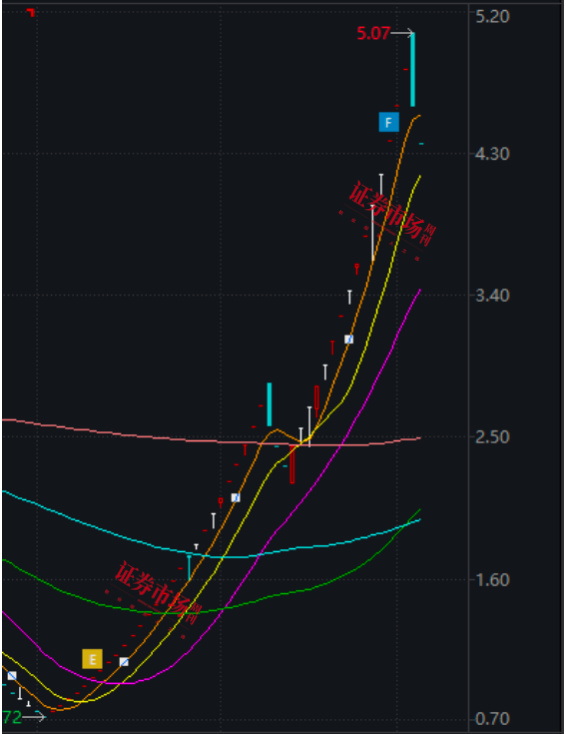
Task: Click the 5.20 price axis label
Action: [x=492, y=16]
